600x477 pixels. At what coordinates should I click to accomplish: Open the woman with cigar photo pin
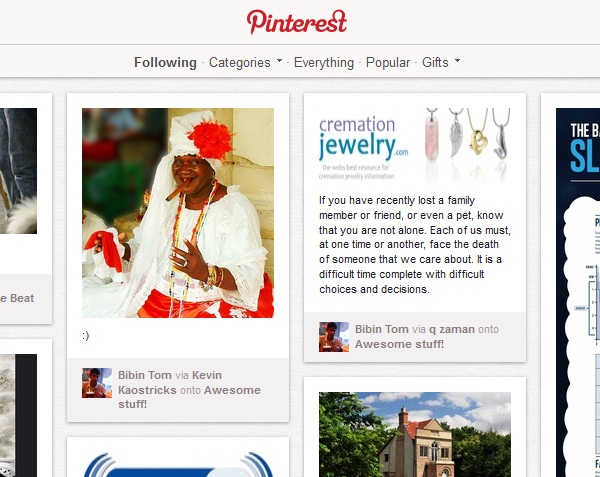178,213
